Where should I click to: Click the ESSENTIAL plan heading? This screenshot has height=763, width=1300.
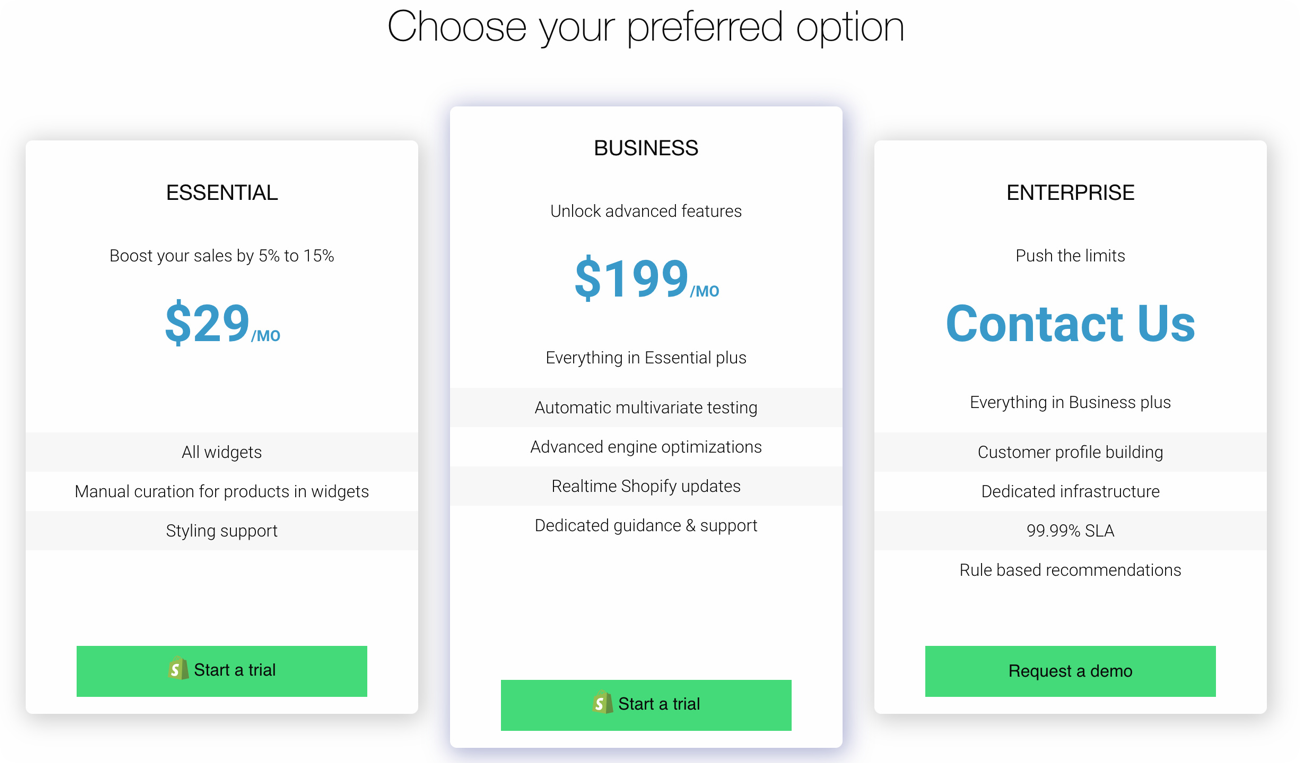click(222, 193)
